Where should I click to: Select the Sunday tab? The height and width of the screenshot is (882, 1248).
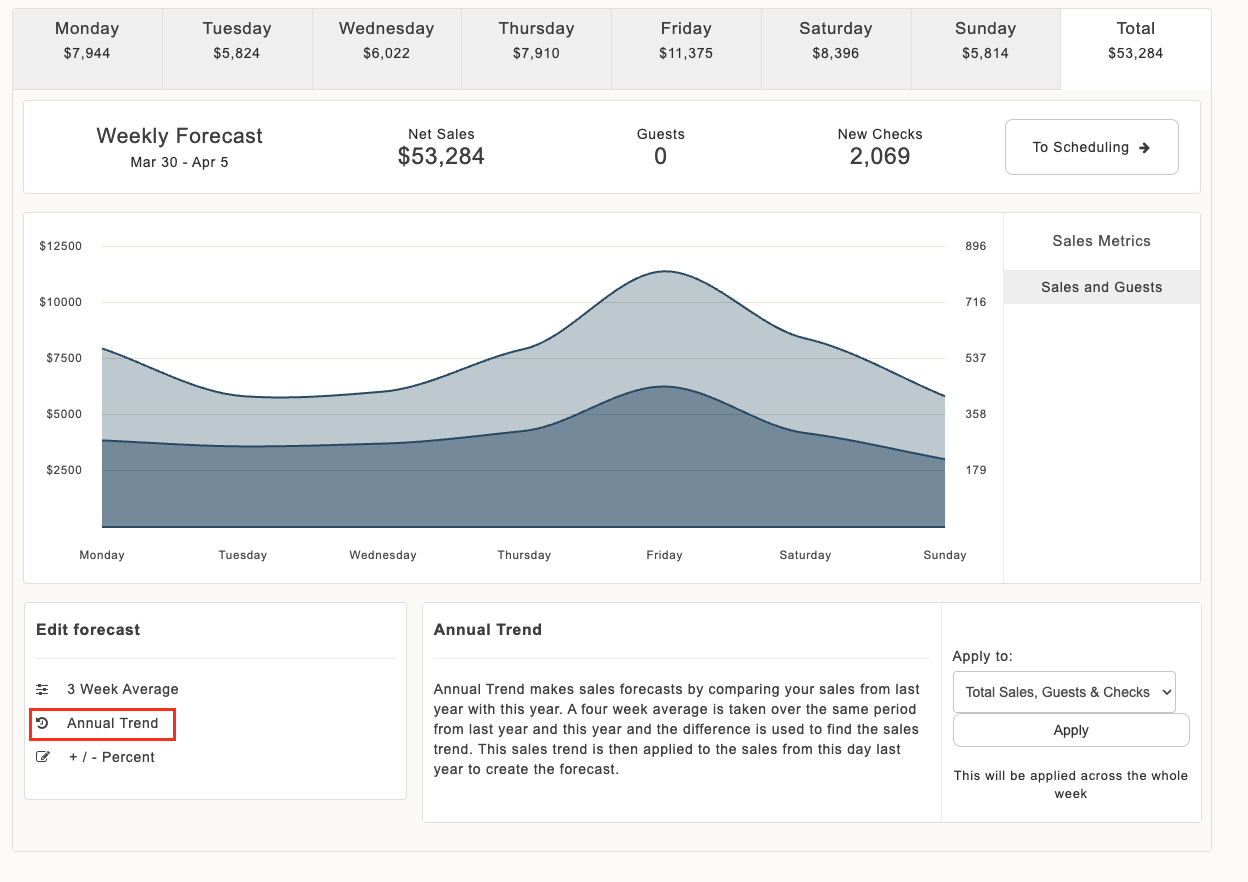pos(986,40)
